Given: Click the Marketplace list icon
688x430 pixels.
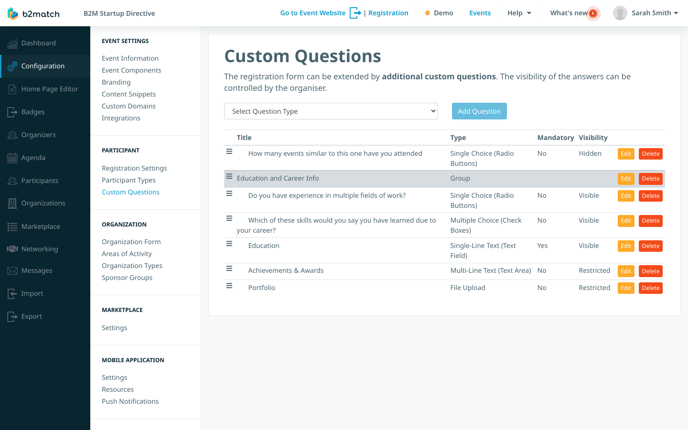Looking at the screenshot, I should click(12, 227).
